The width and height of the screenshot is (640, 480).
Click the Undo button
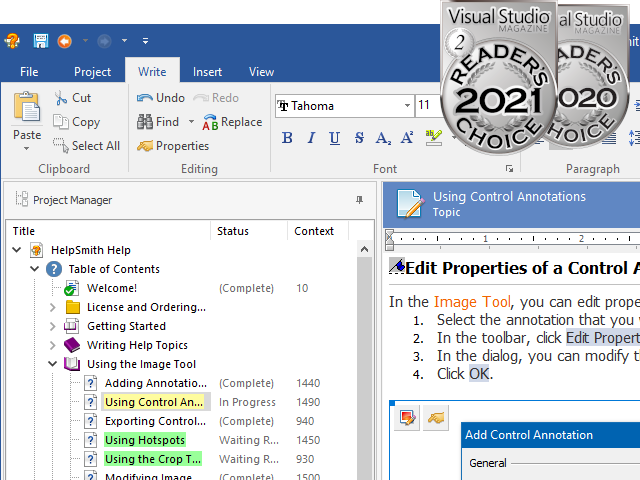161,98
